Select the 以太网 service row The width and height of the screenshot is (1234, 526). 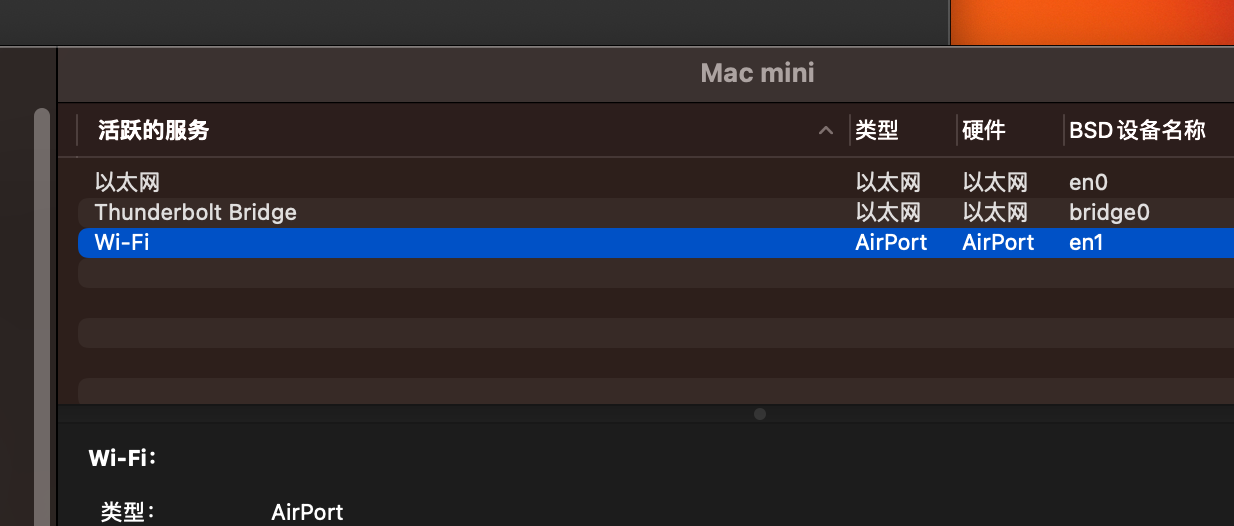point(128,182)
